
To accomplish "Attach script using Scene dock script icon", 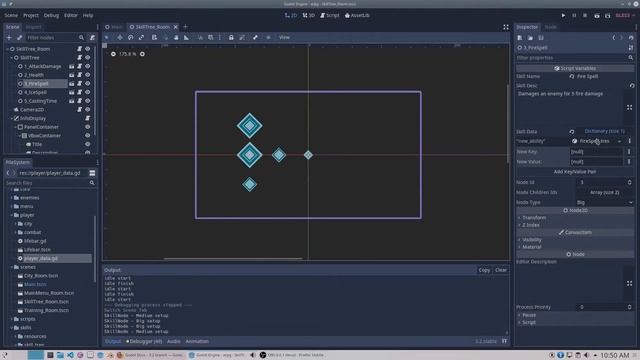I will (92, 38).
